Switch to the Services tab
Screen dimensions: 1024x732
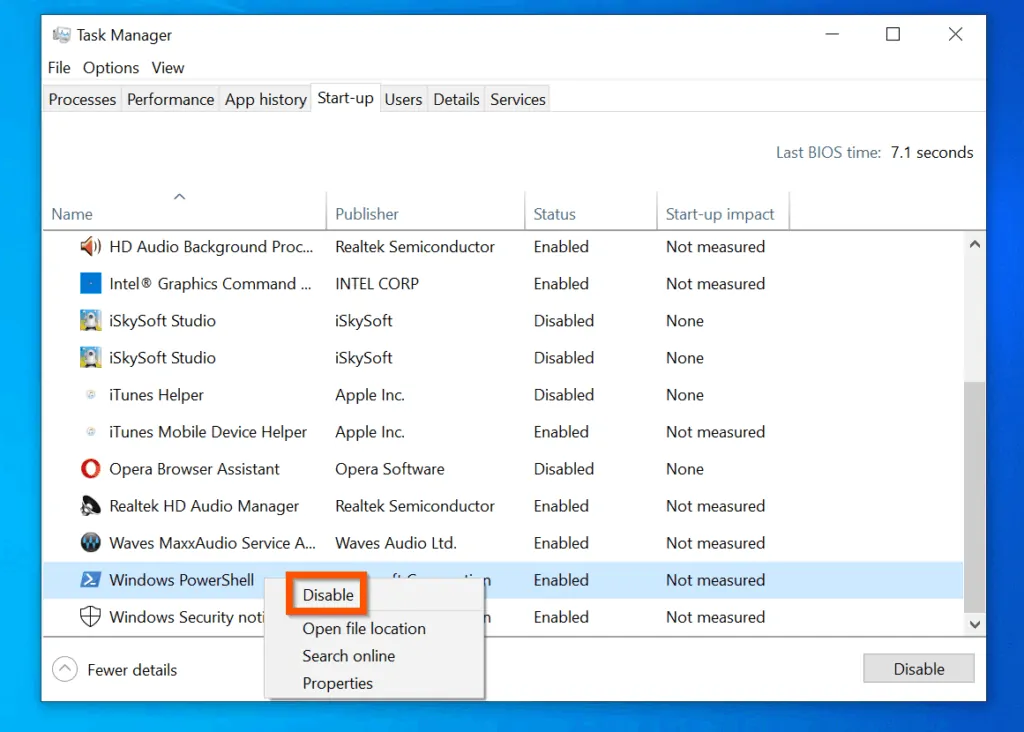(518, 99)
